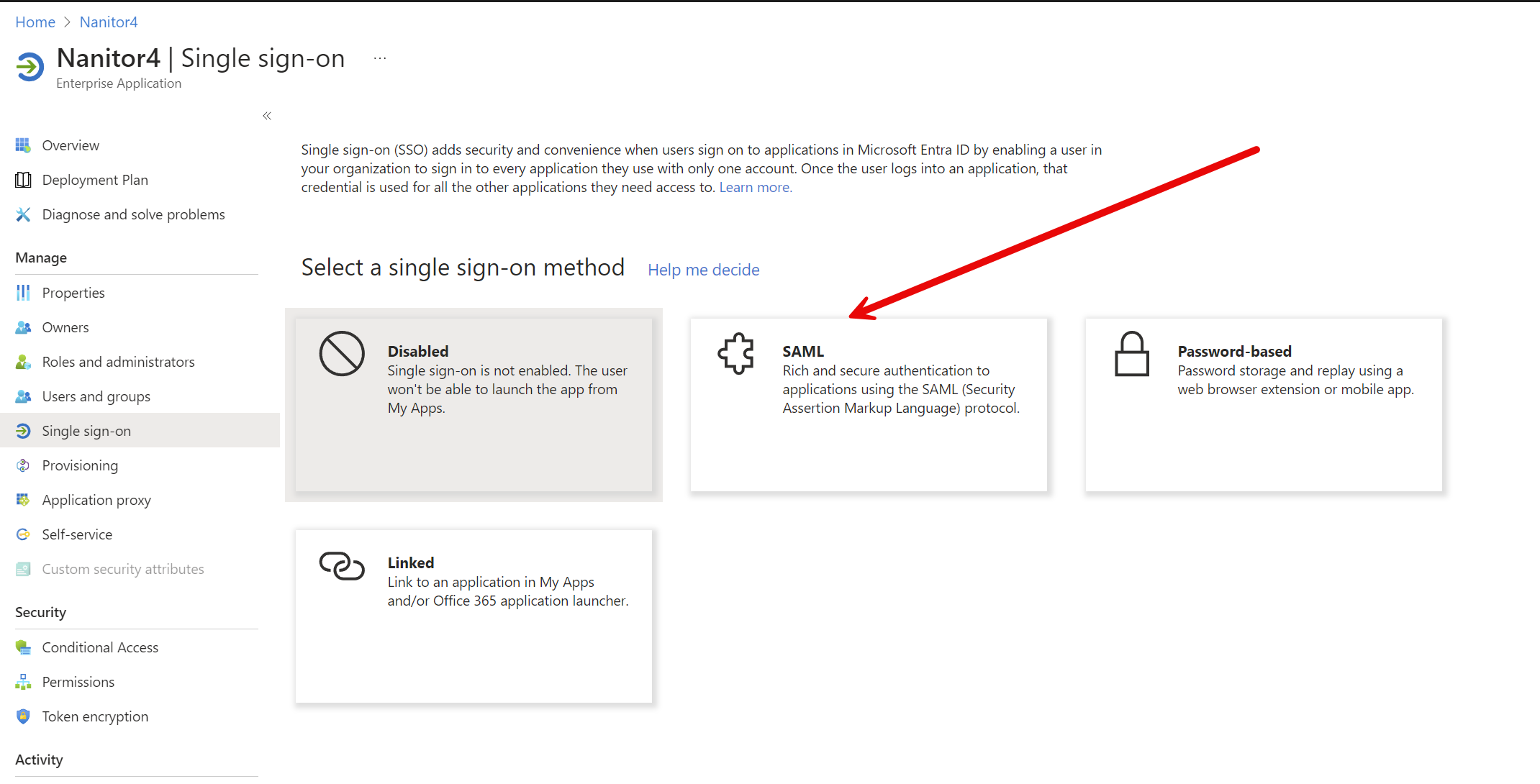Image resolution: width=1540 pixels, height=784 pixels.
Task: Go to Conditional Access page
Action: pyautogui.click(x=100, y=647)
